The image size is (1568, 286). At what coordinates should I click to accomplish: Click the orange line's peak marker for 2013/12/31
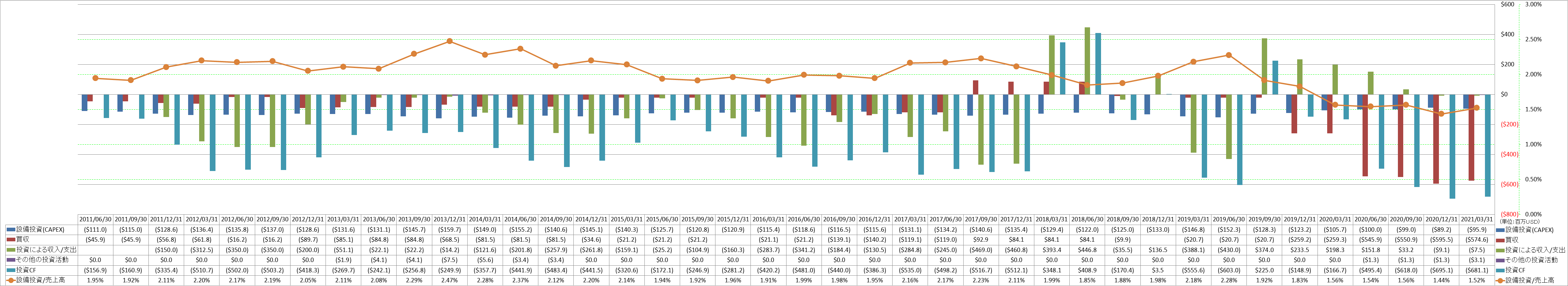pyautogui.click(x=449, y=41)
